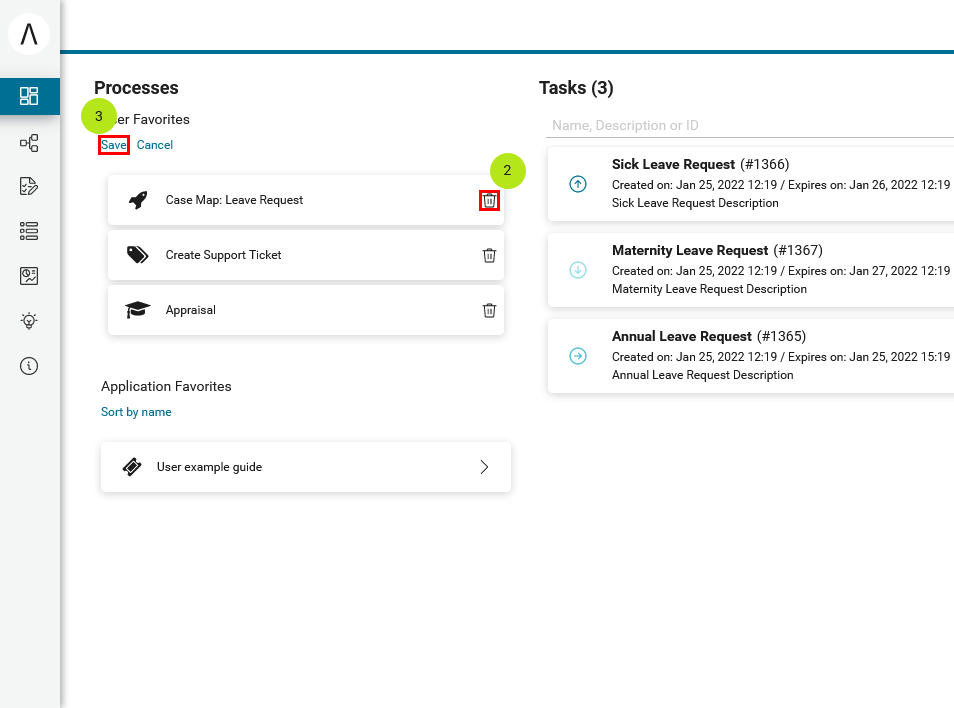Image resolution: width=954 pixels, height=708 pixels.
Task: Click the up-arrow priority icon of Sick Leave Request
Action: [578, 184]
